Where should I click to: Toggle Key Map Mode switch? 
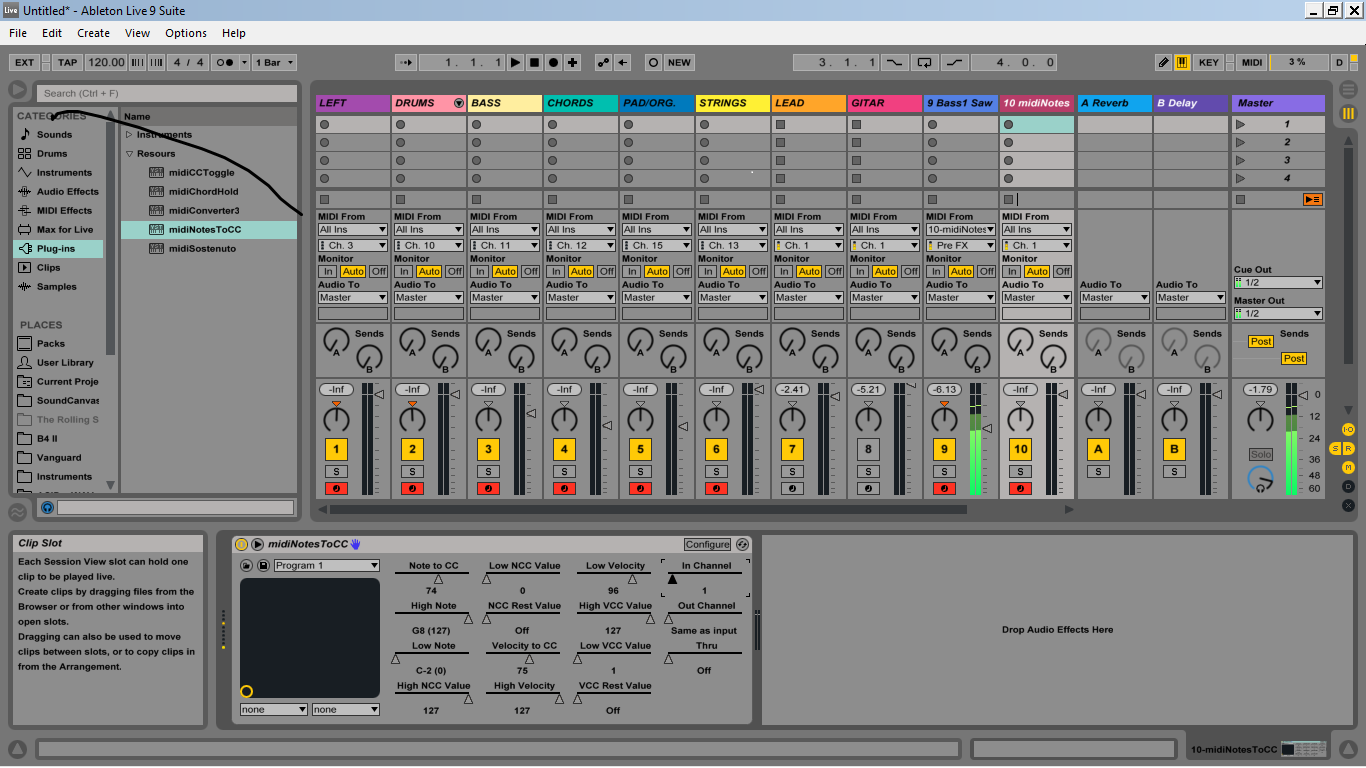pyautogui.click(x=1208, y=62)
